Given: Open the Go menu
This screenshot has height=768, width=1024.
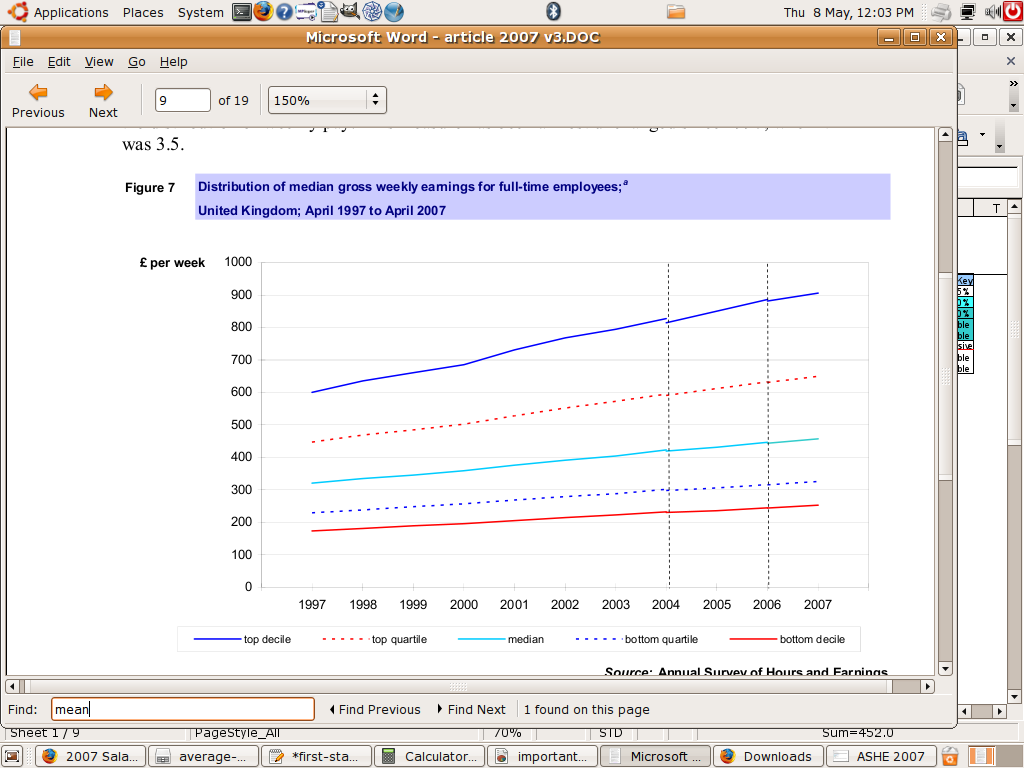Looking at the screenshot, I should coord(137,61).
